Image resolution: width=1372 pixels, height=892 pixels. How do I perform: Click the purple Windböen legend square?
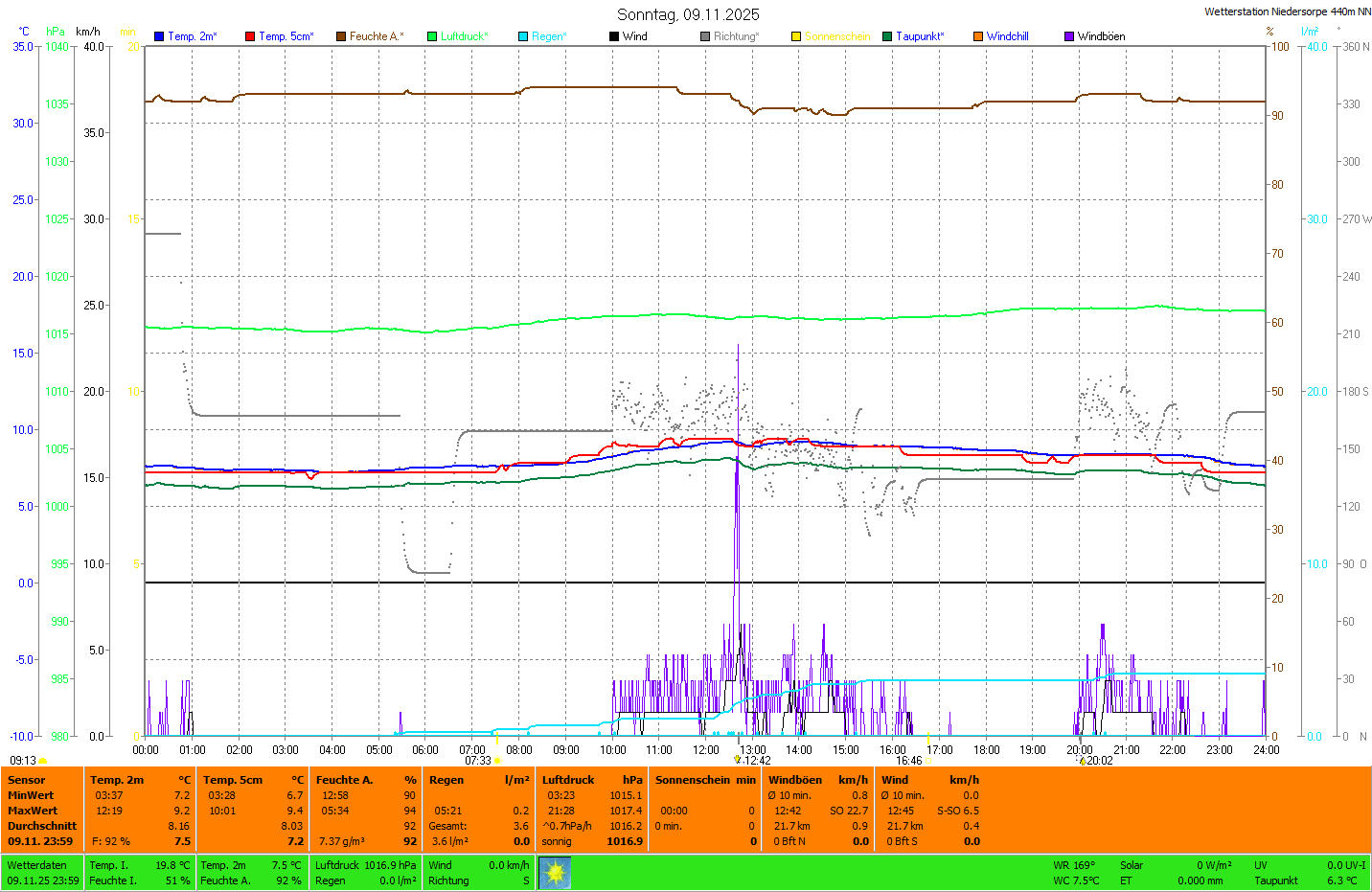(x=1069, y=36)
